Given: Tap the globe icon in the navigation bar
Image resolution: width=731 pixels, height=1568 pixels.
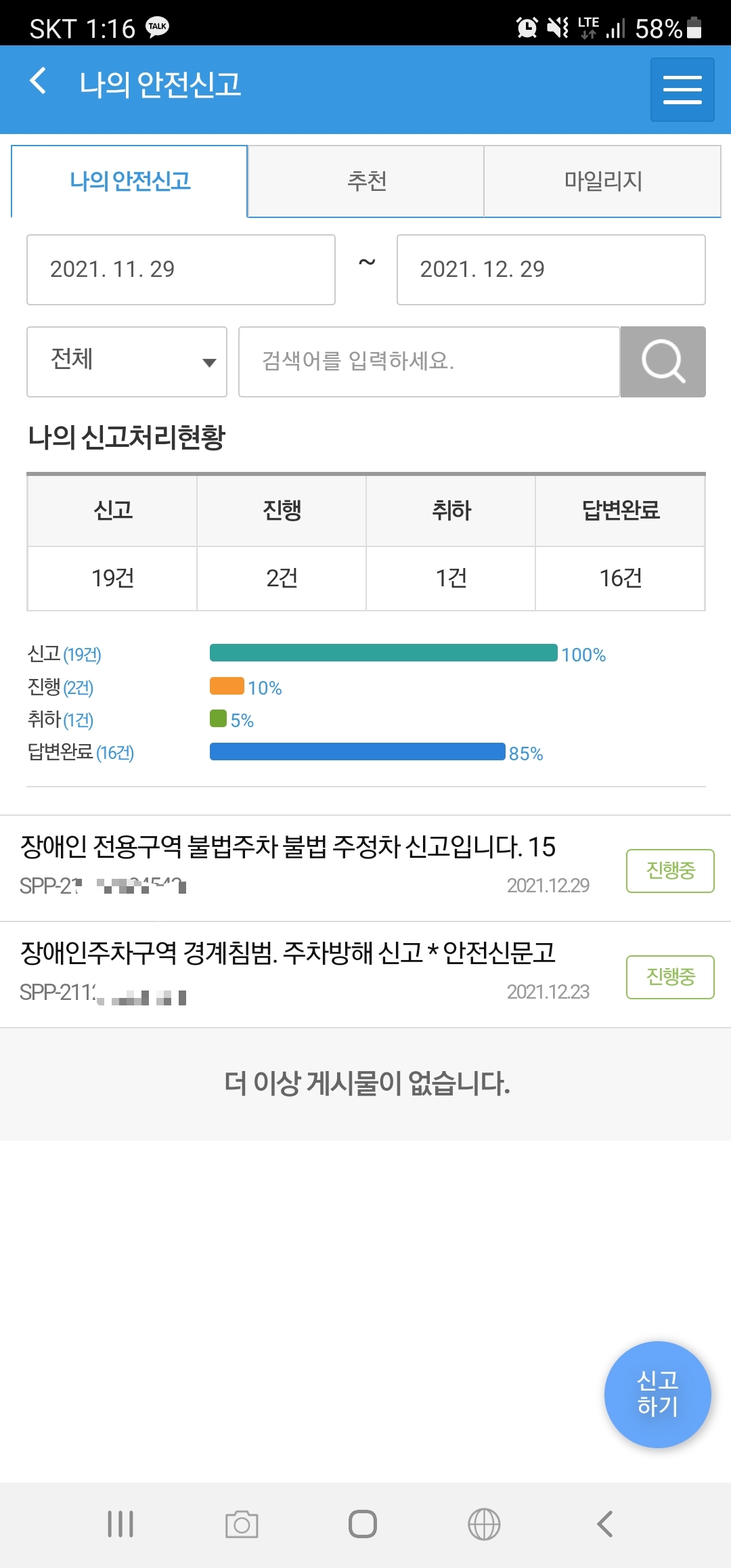Looking at the screenshot, I should click(484, 1524).
